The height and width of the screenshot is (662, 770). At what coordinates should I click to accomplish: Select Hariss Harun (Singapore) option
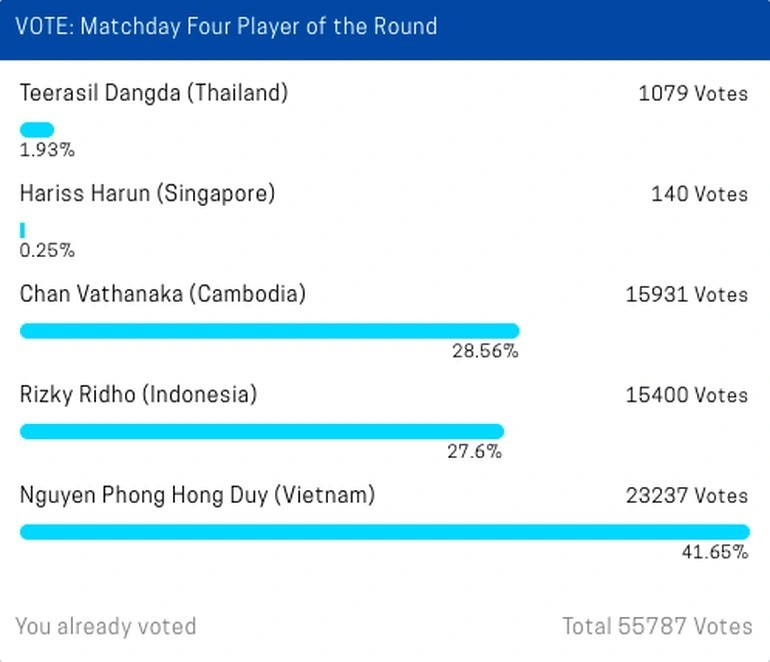(x=147, y=193)
